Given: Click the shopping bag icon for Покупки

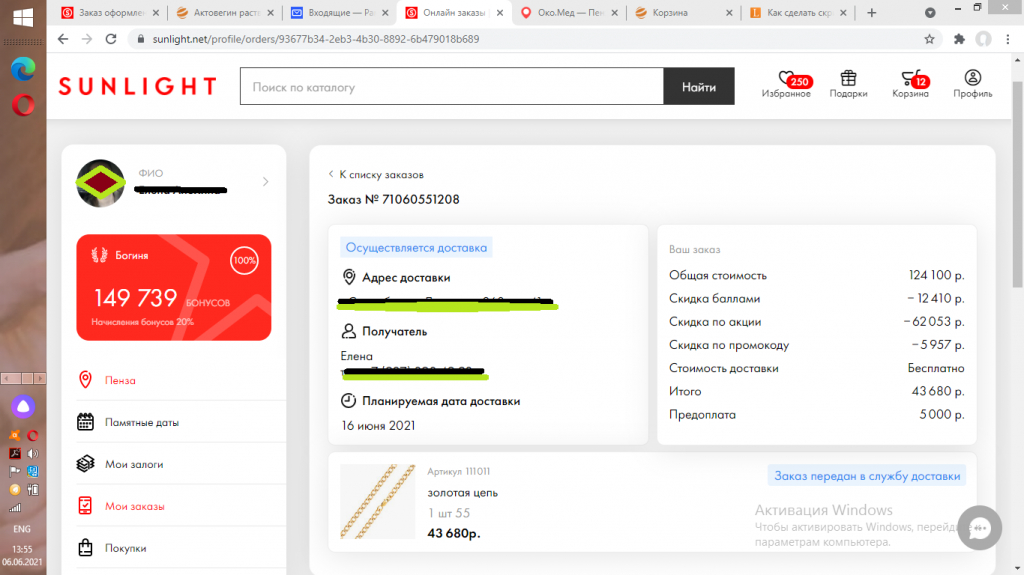Looking at the screenshot, I should pyautogui.click(x=85, y=547).
